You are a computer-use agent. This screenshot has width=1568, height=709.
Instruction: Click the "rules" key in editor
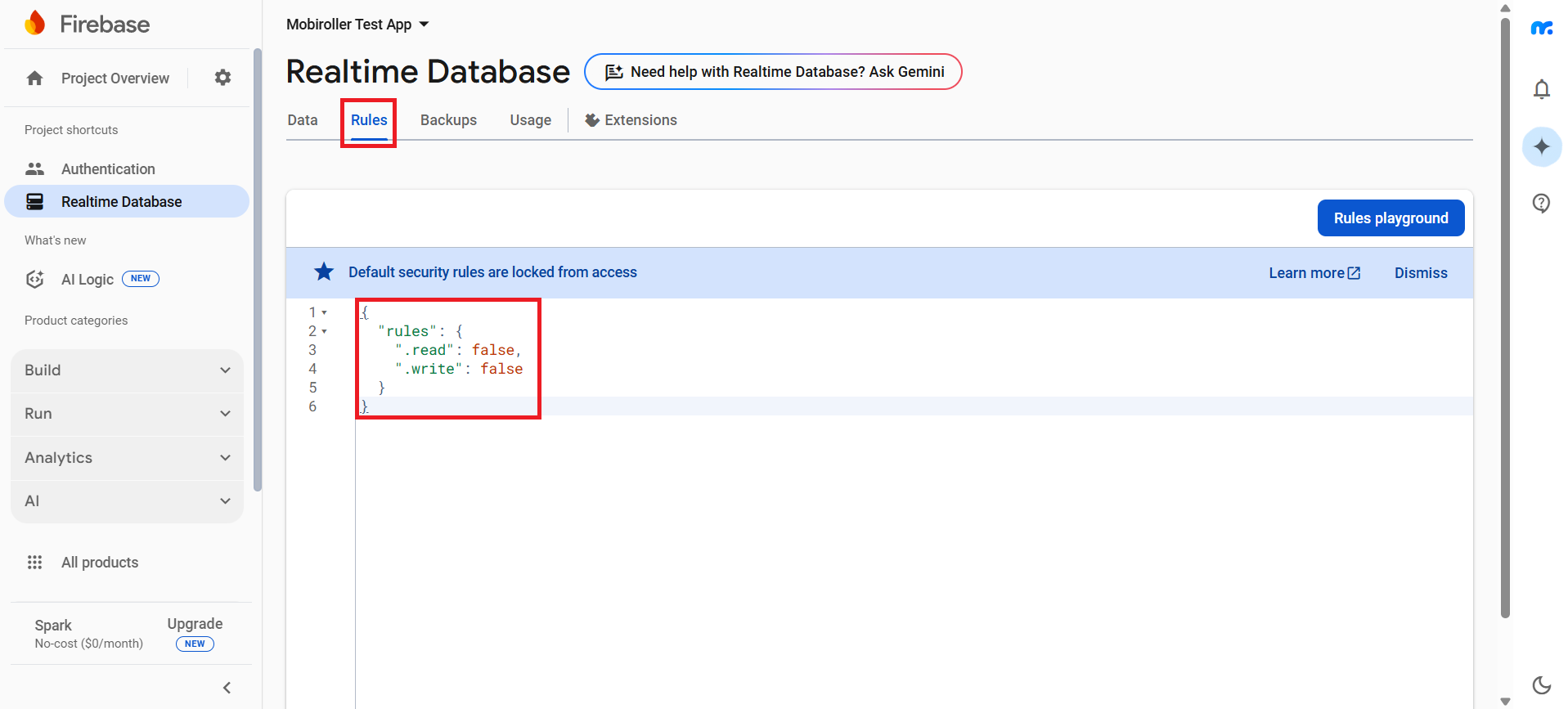(x=407, y=331)
